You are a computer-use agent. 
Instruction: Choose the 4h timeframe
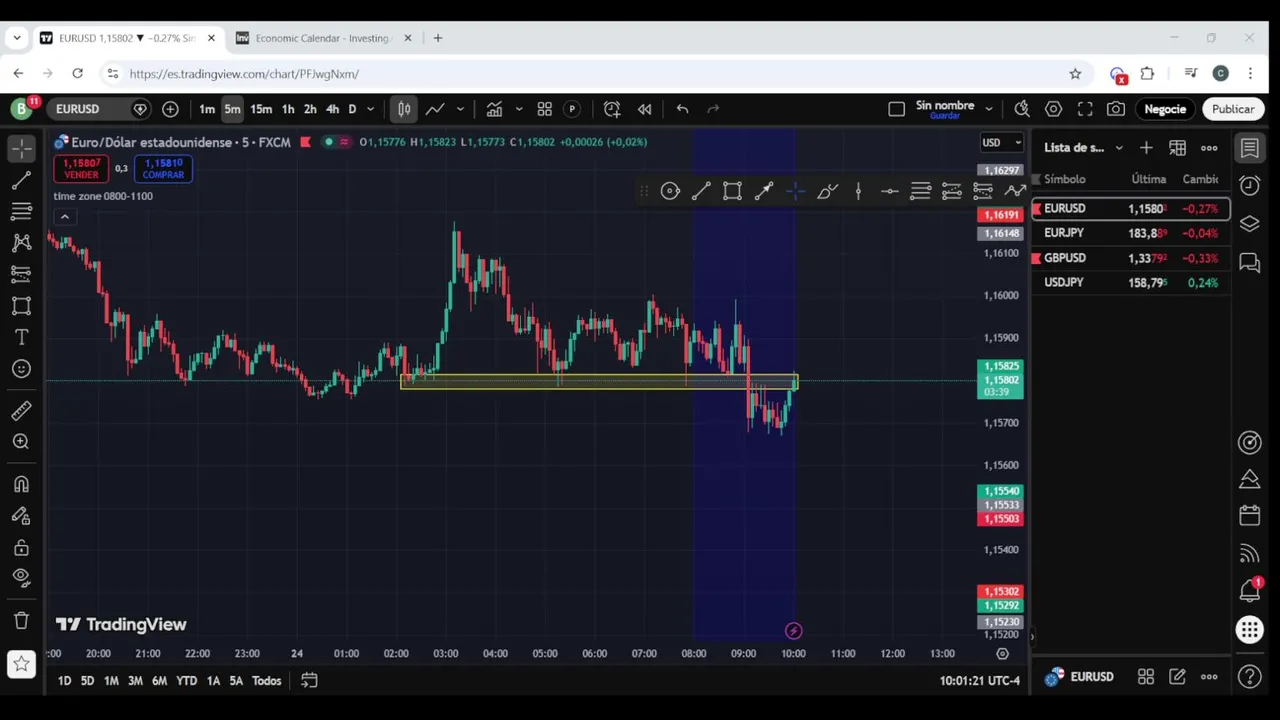click(332, 109)
